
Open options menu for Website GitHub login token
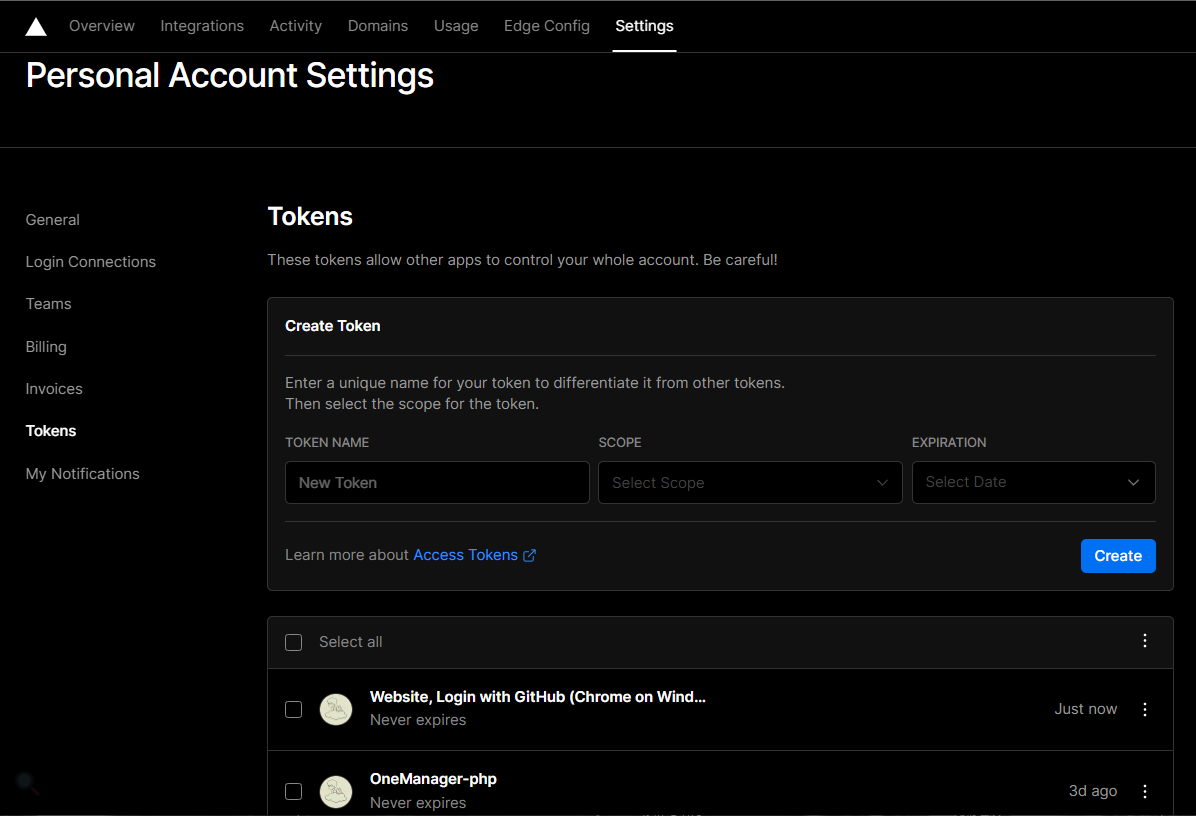click(1145, 709)
